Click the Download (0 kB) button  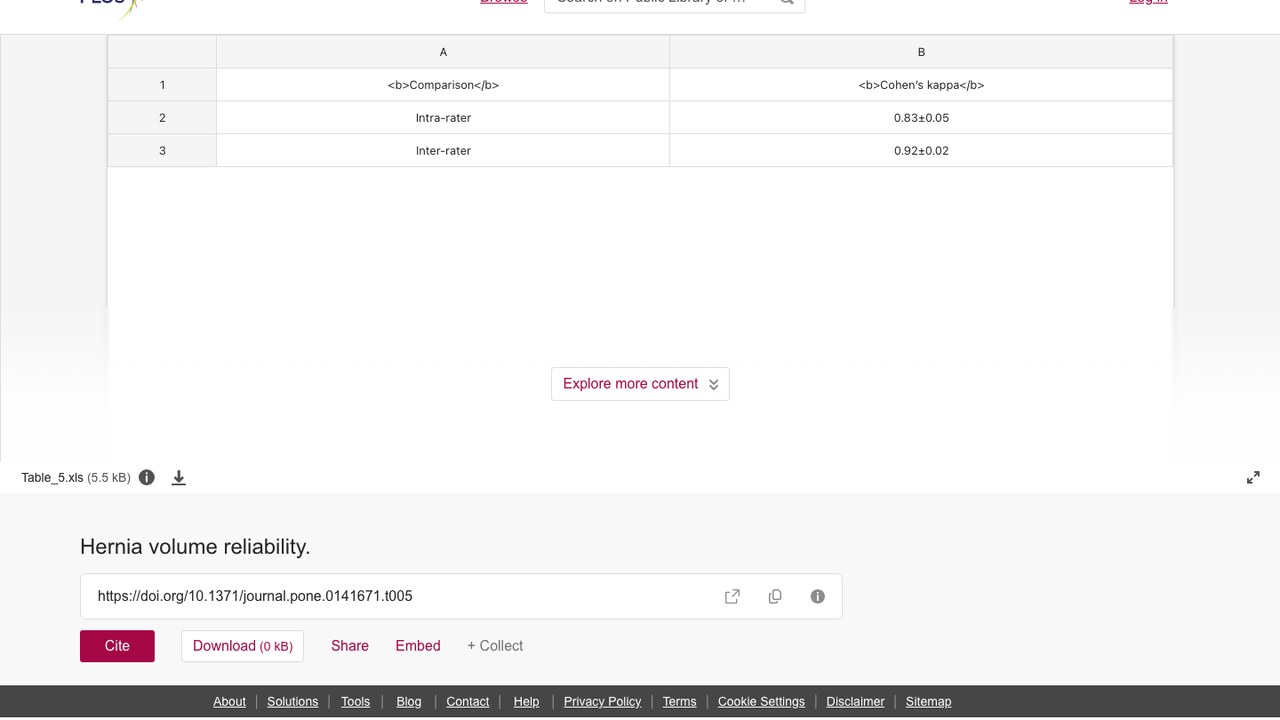(x=242, y=646)
